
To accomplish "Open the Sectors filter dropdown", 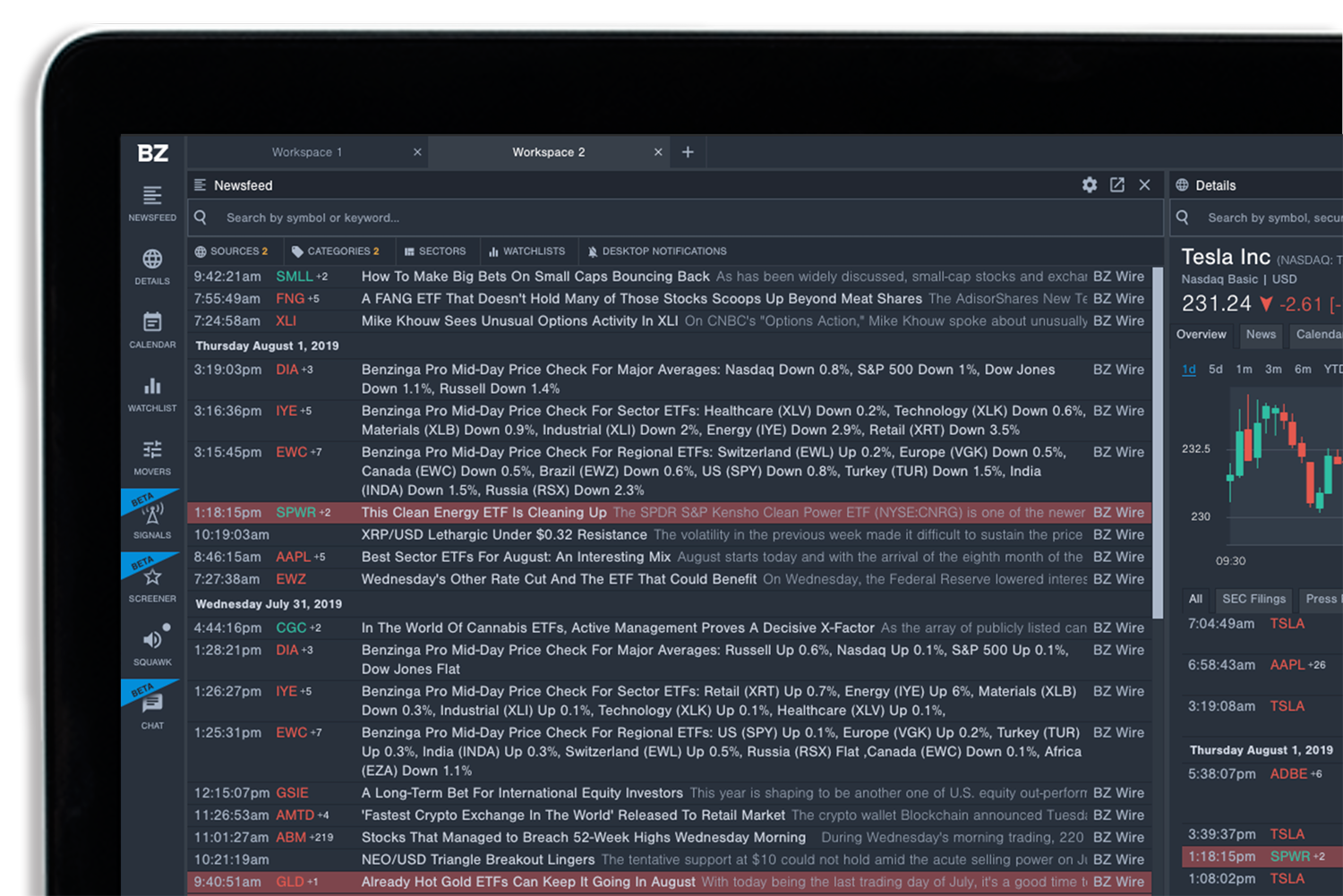I will 435,252.
